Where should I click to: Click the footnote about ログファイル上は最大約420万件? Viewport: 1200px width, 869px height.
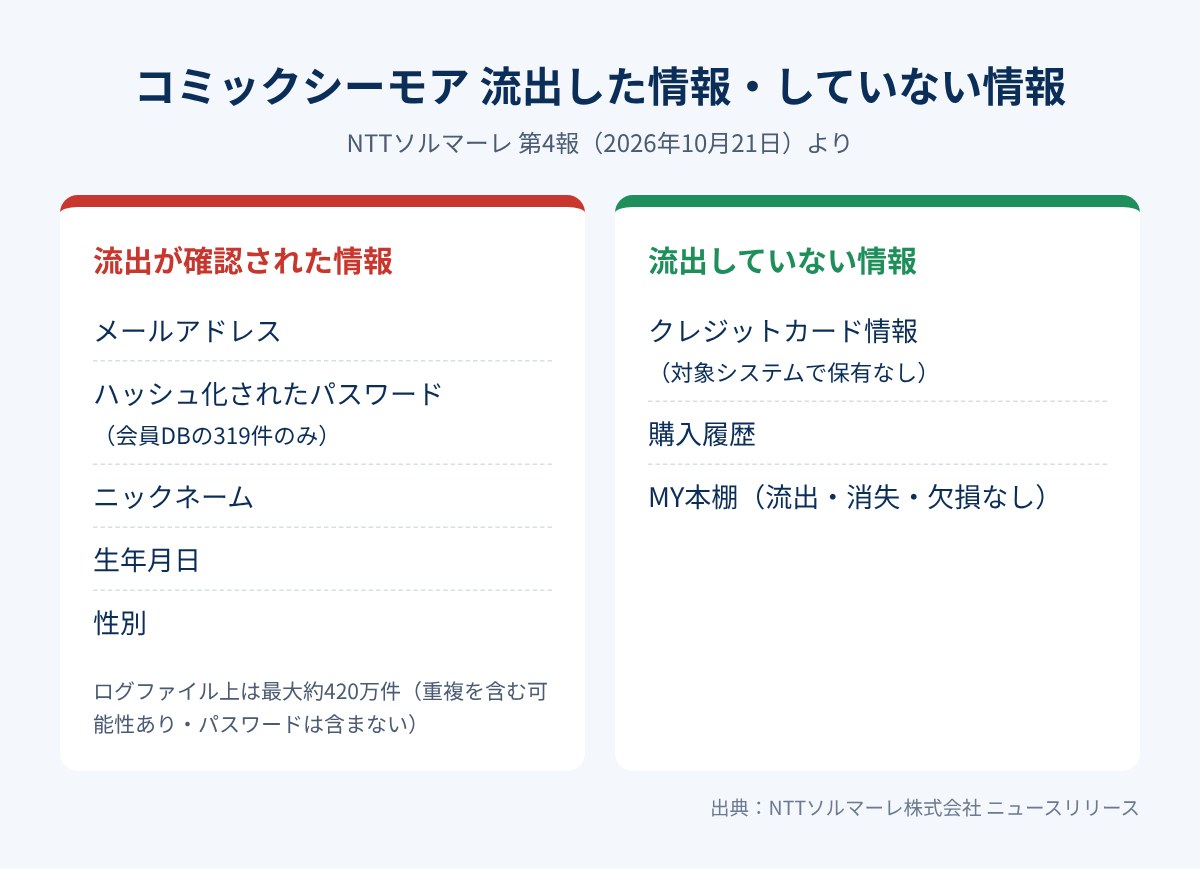pyautogui.click(x=322, y=707)
